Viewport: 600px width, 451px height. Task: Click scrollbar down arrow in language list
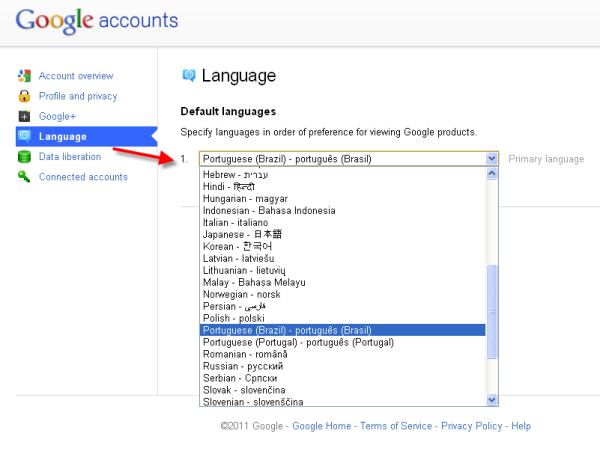[x=491, y=399]
